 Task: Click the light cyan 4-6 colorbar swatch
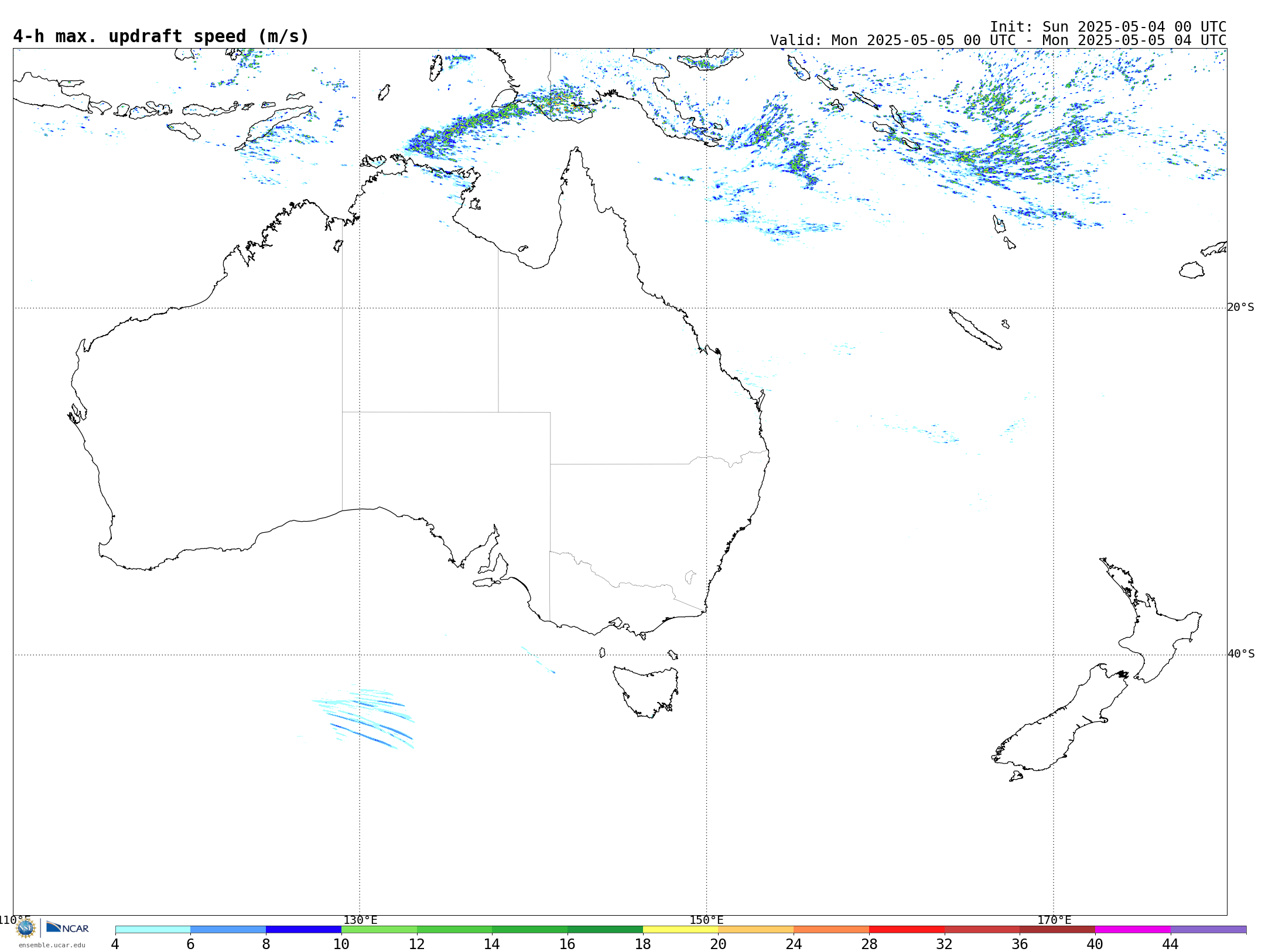tap(153, 929)
